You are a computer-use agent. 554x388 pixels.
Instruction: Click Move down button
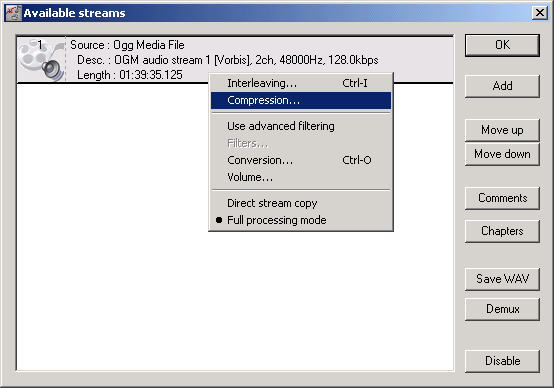(502, 154)
